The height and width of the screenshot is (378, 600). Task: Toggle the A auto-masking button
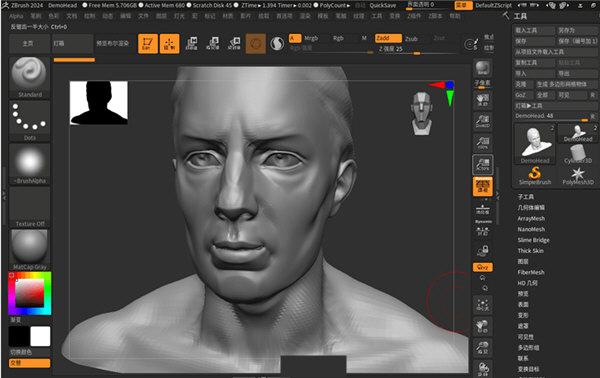tap(295, 38)
